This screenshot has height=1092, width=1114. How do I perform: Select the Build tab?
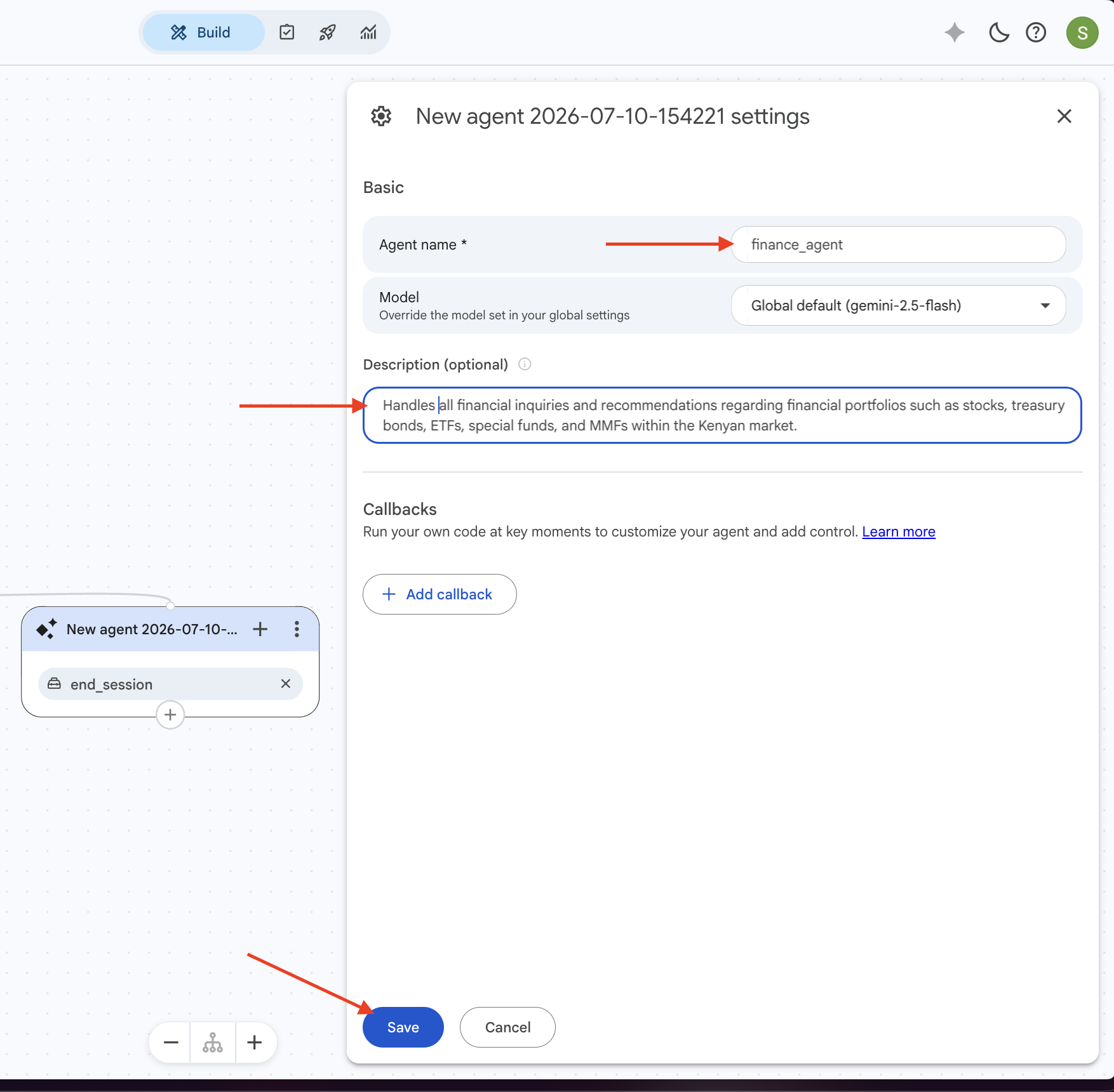pos(203,32)
